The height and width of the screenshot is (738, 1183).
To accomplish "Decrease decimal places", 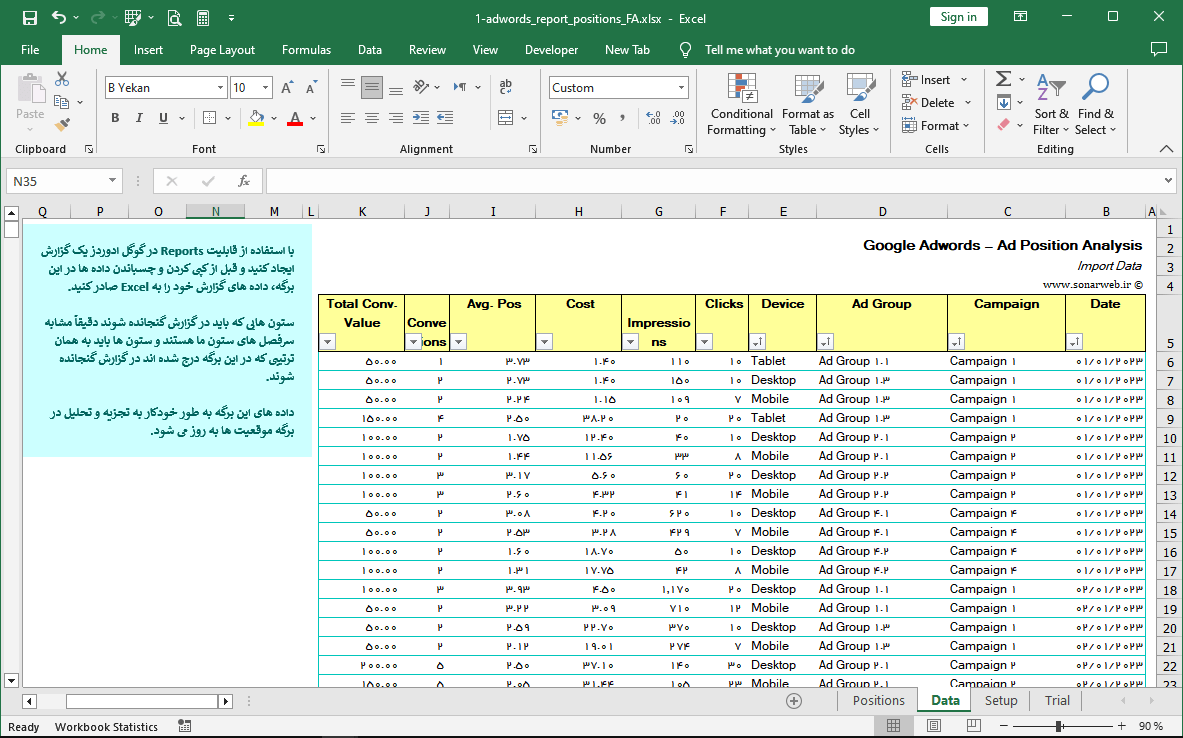I will (678, 118).
